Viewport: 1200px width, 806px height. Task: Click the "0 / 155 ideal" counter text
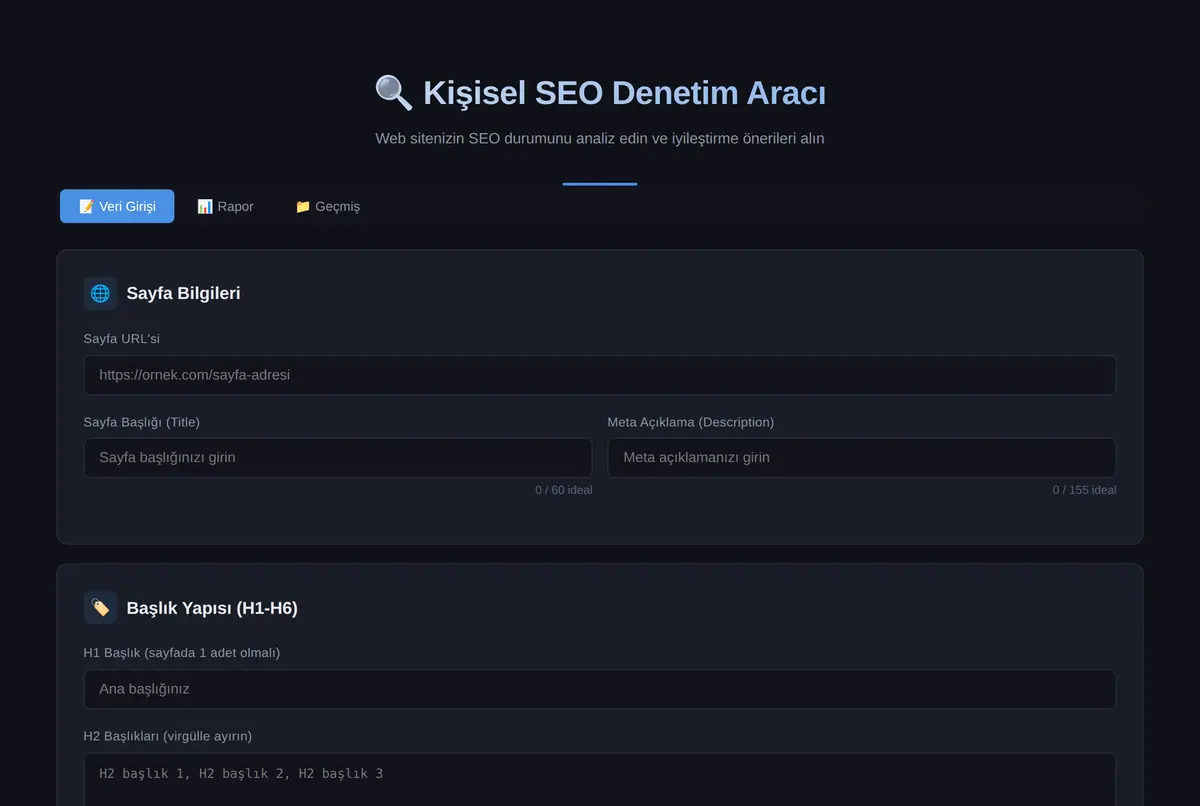(1084, 490)
